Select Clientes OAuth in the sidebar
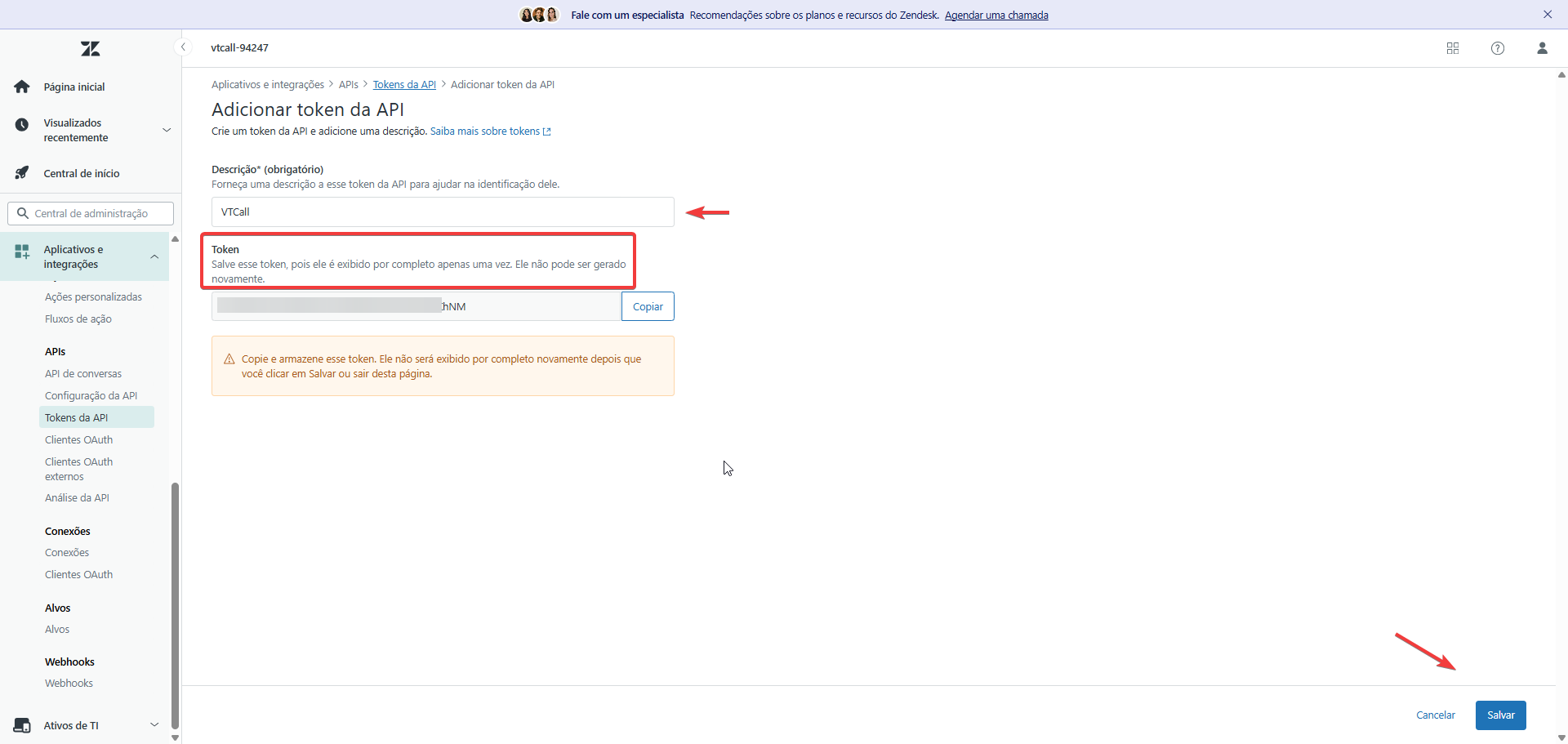 pos(78,439)
